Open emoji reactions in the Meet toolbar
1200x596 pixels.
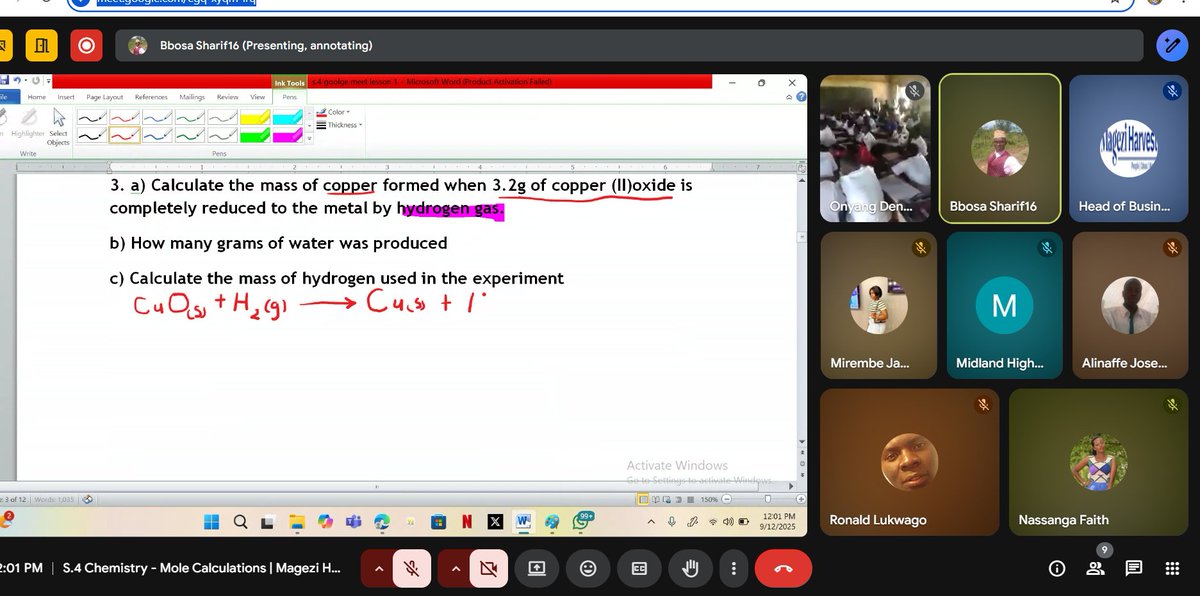point(588,568)
